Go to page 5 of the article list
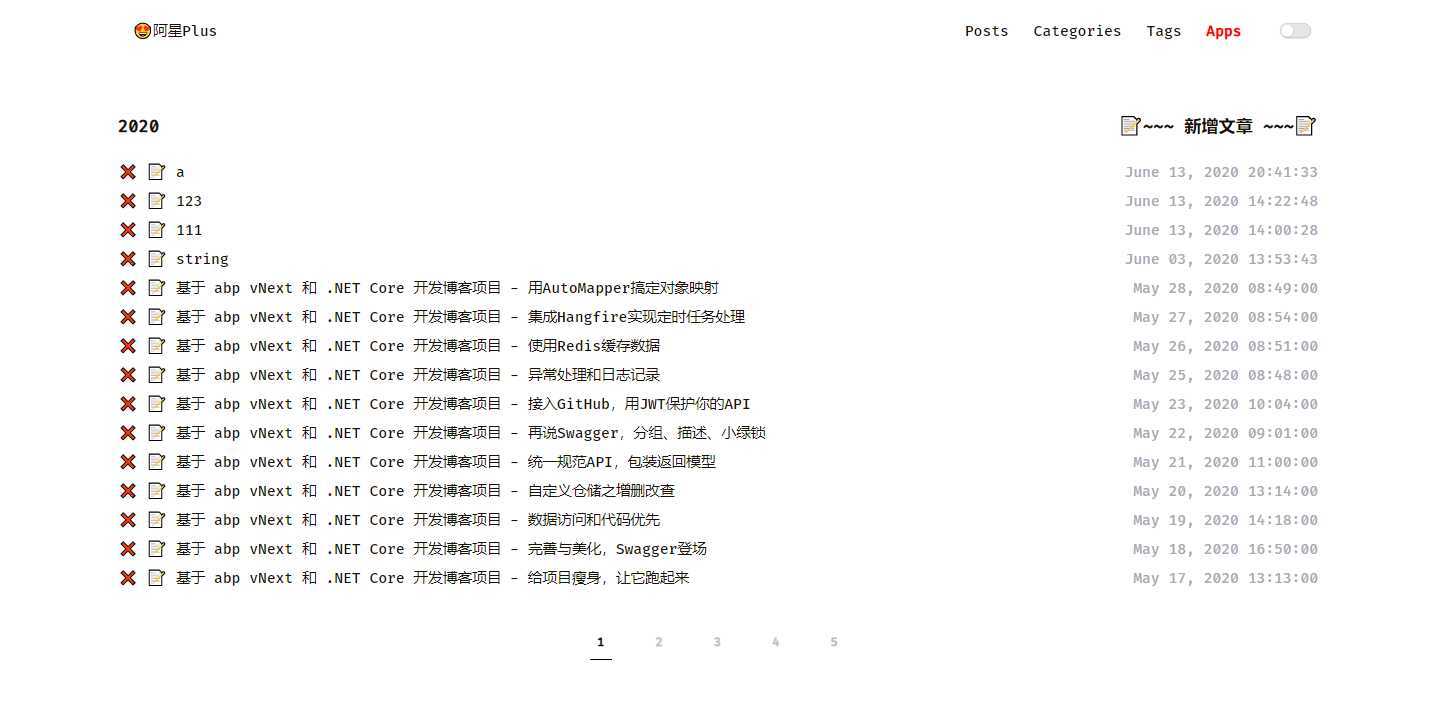The width and height of the screenshot is (1450, 706). pyautogui.click(x=833, y=641)
